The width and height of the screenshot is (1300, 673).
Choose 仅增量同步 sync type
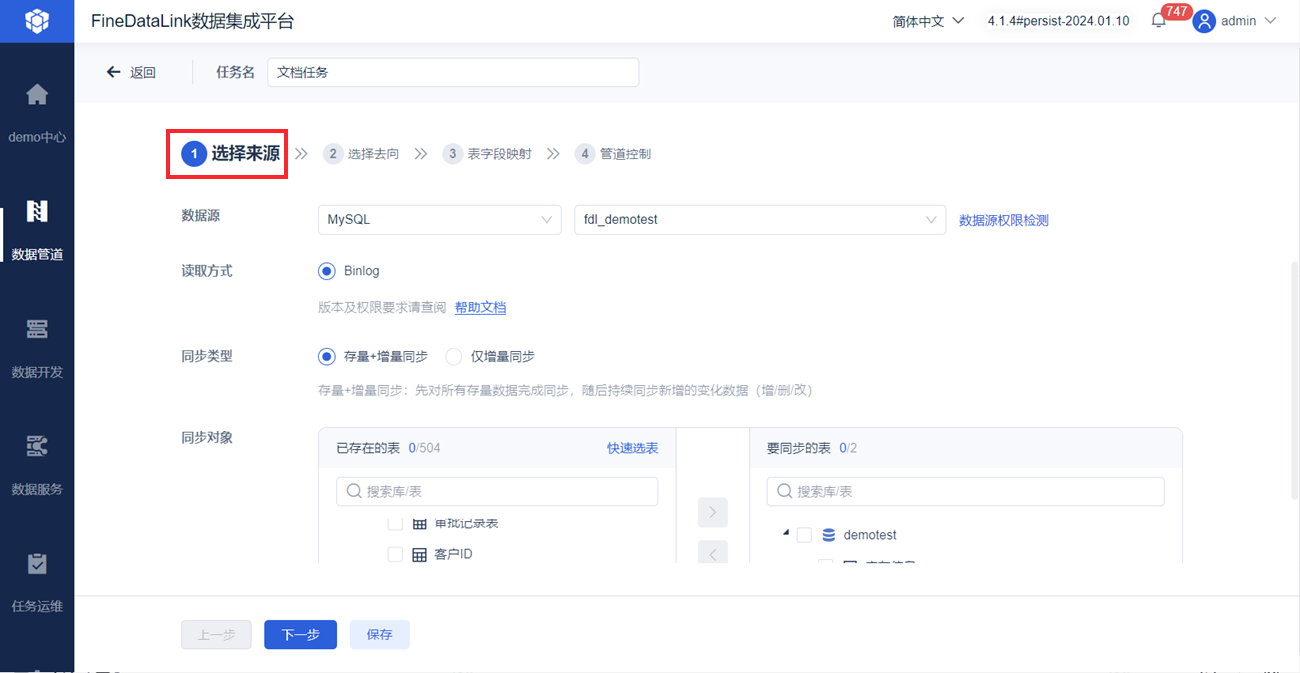(x=453, y=356)
